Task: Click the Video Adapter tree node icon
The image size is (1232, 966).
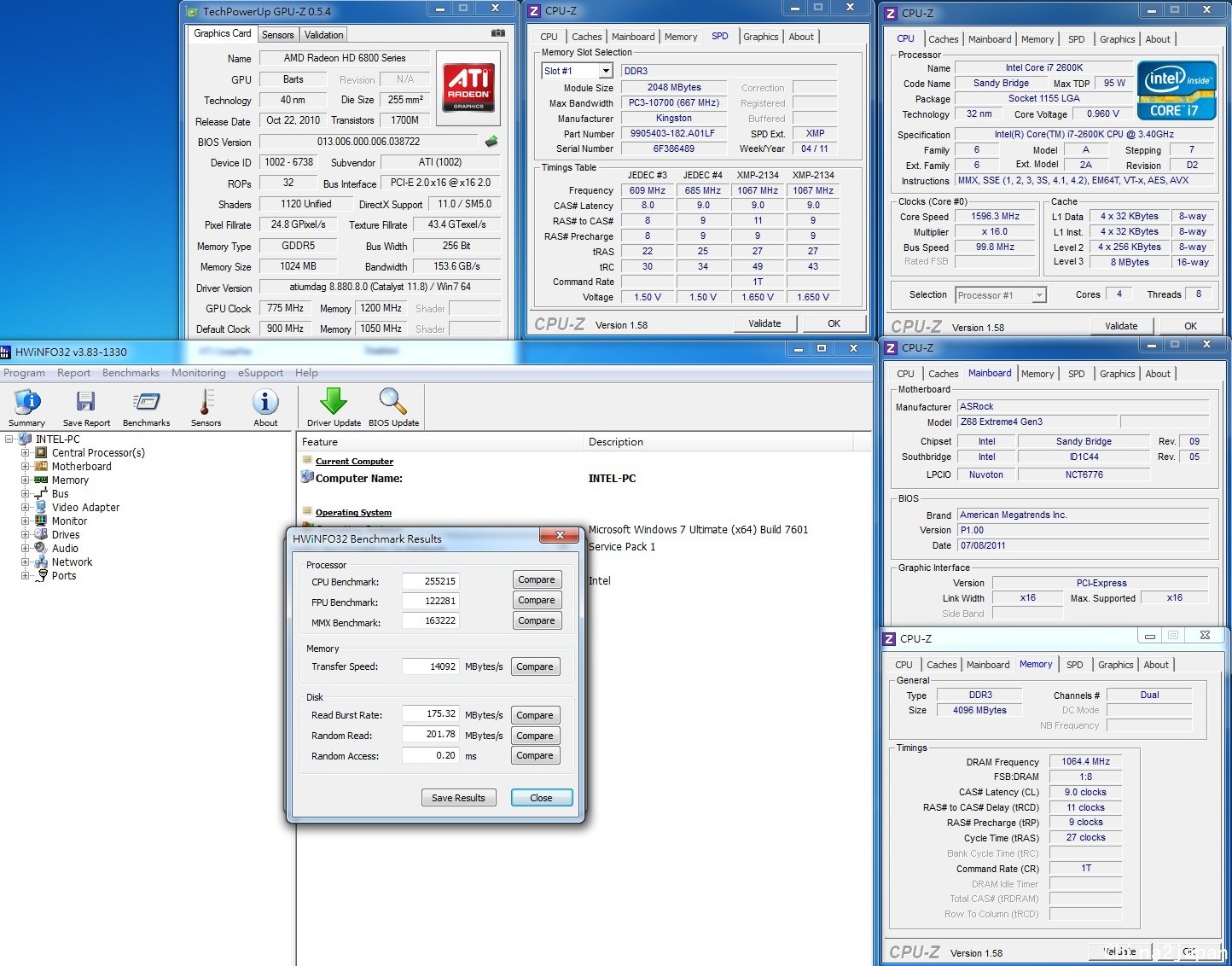Action: click(x=41, y=507)
